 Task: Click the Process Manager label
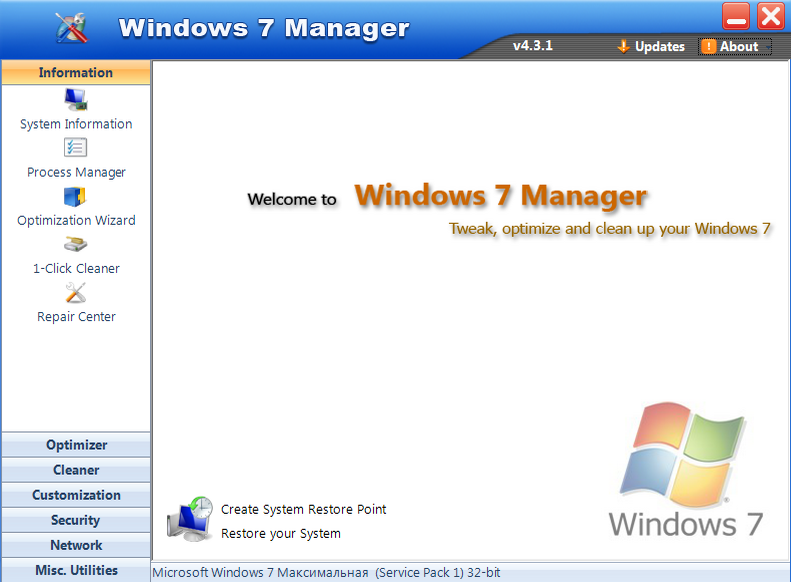76,172
